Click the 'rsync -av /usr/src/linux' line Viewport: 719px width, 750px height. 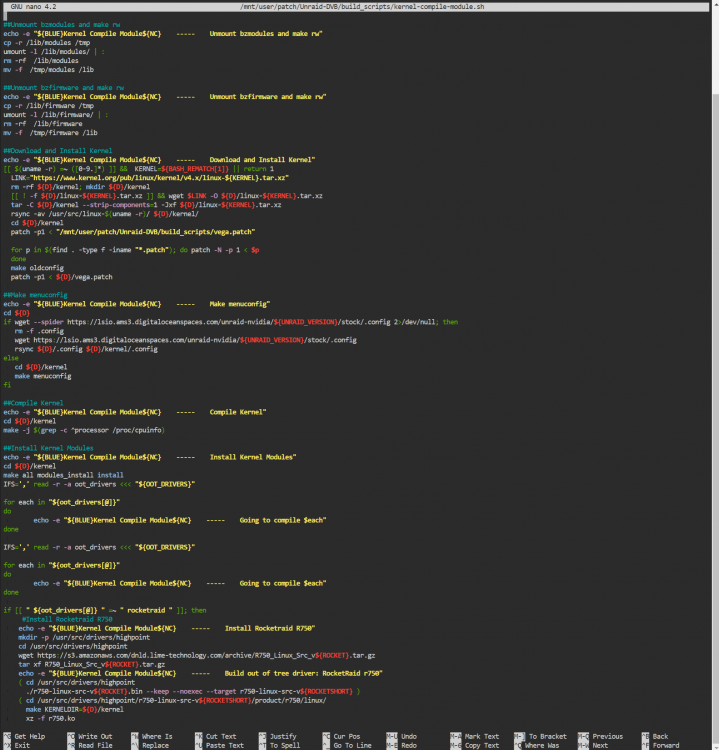104,214
